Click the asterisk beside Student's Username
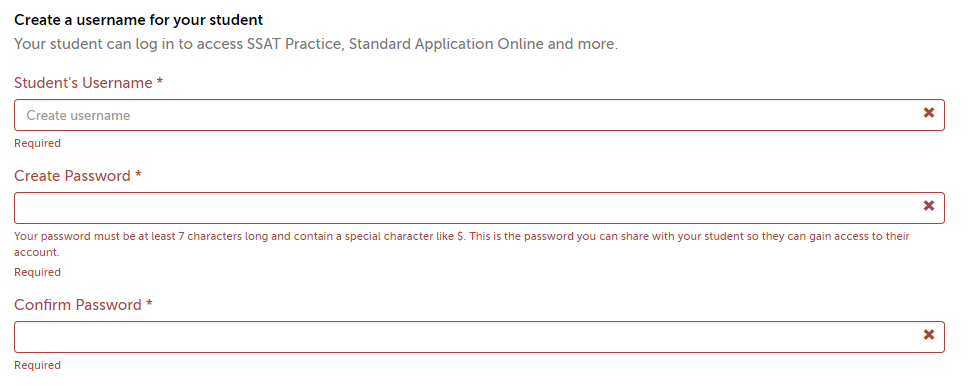This screenshot has width=976, height=386. 160,82
